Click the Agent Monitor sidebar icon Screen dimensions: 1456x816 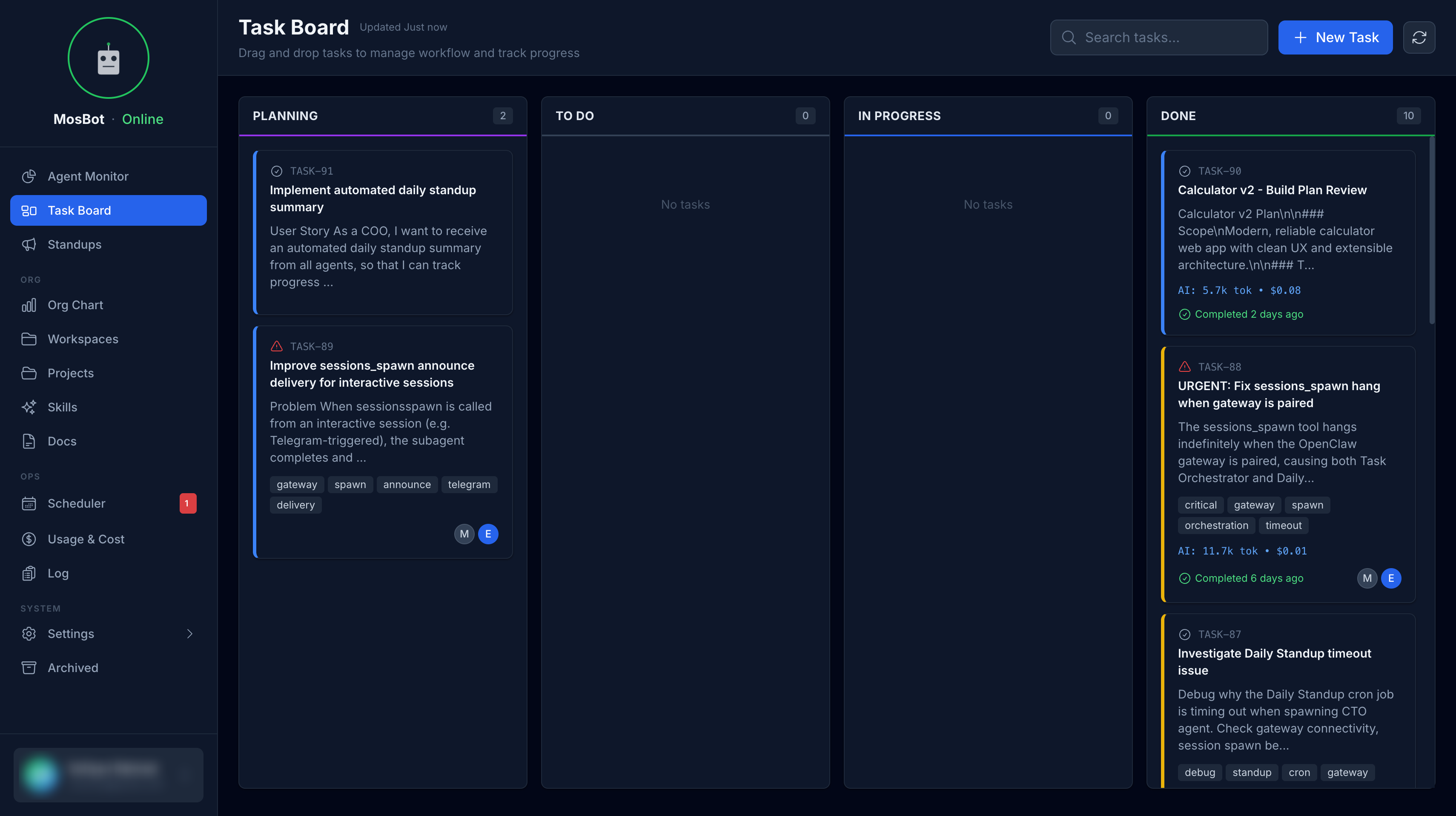[x=29, y=176]
